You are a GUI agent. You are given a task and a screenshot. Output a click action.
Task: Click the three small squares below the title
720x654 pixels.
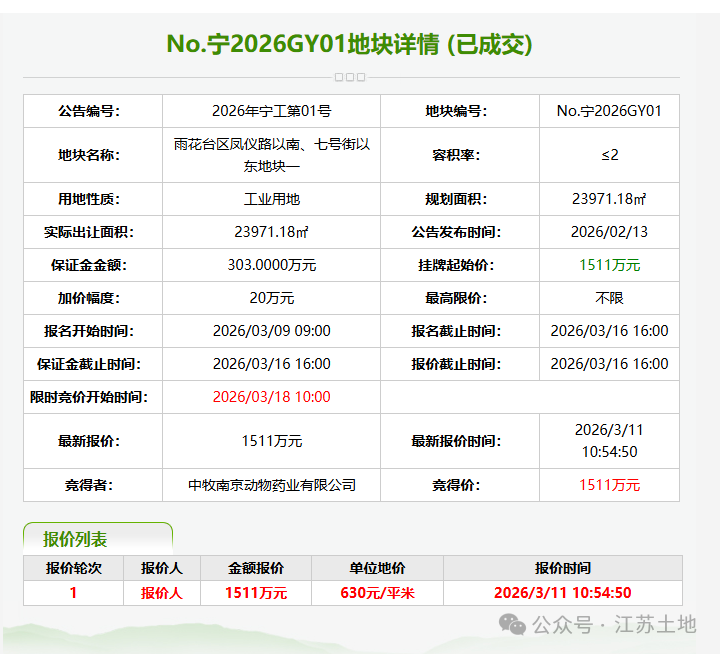[350, 77]
